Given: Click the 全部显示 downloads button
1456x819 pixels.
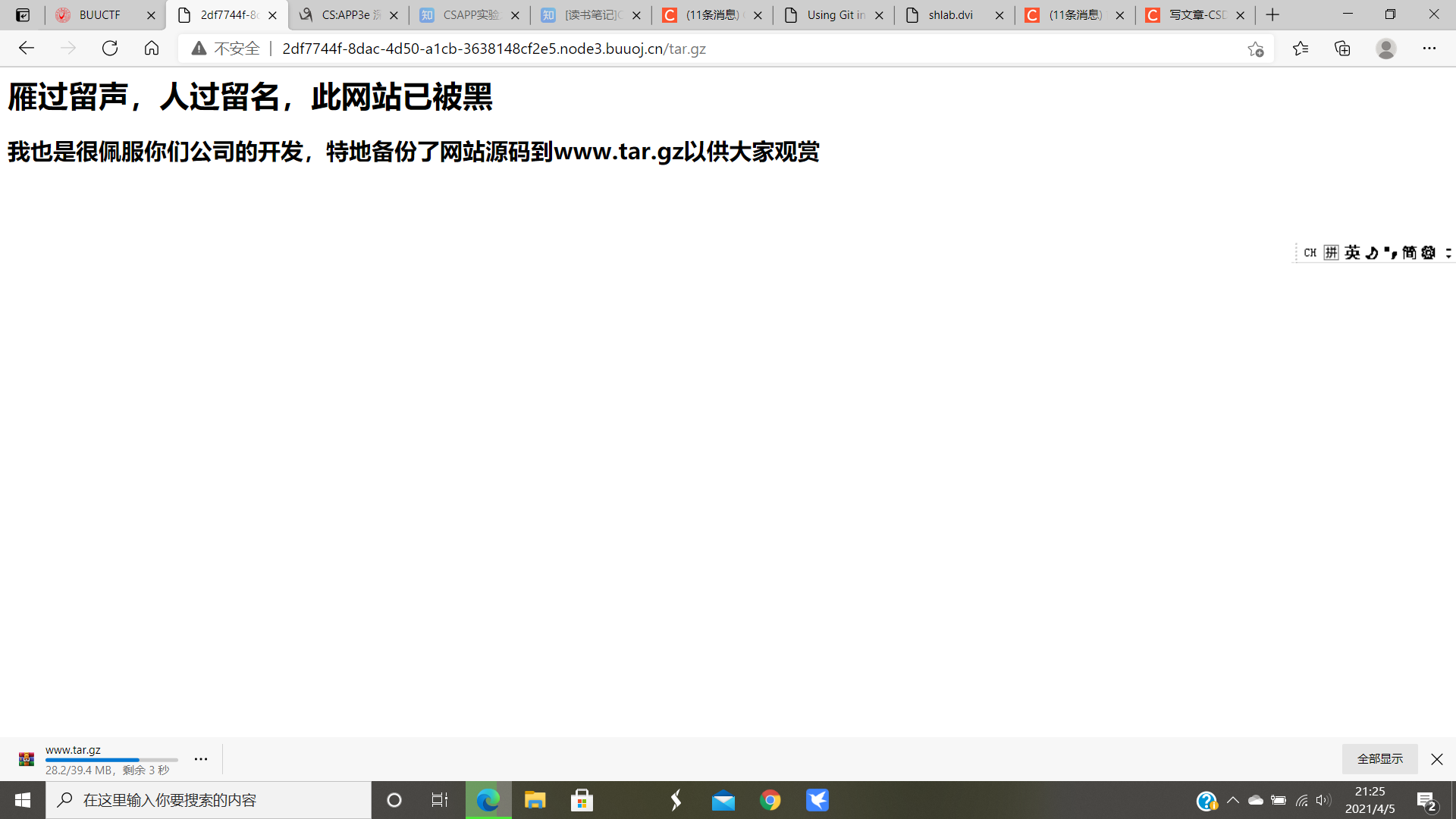Looking at the screenshot, I should coord(1379,758).
